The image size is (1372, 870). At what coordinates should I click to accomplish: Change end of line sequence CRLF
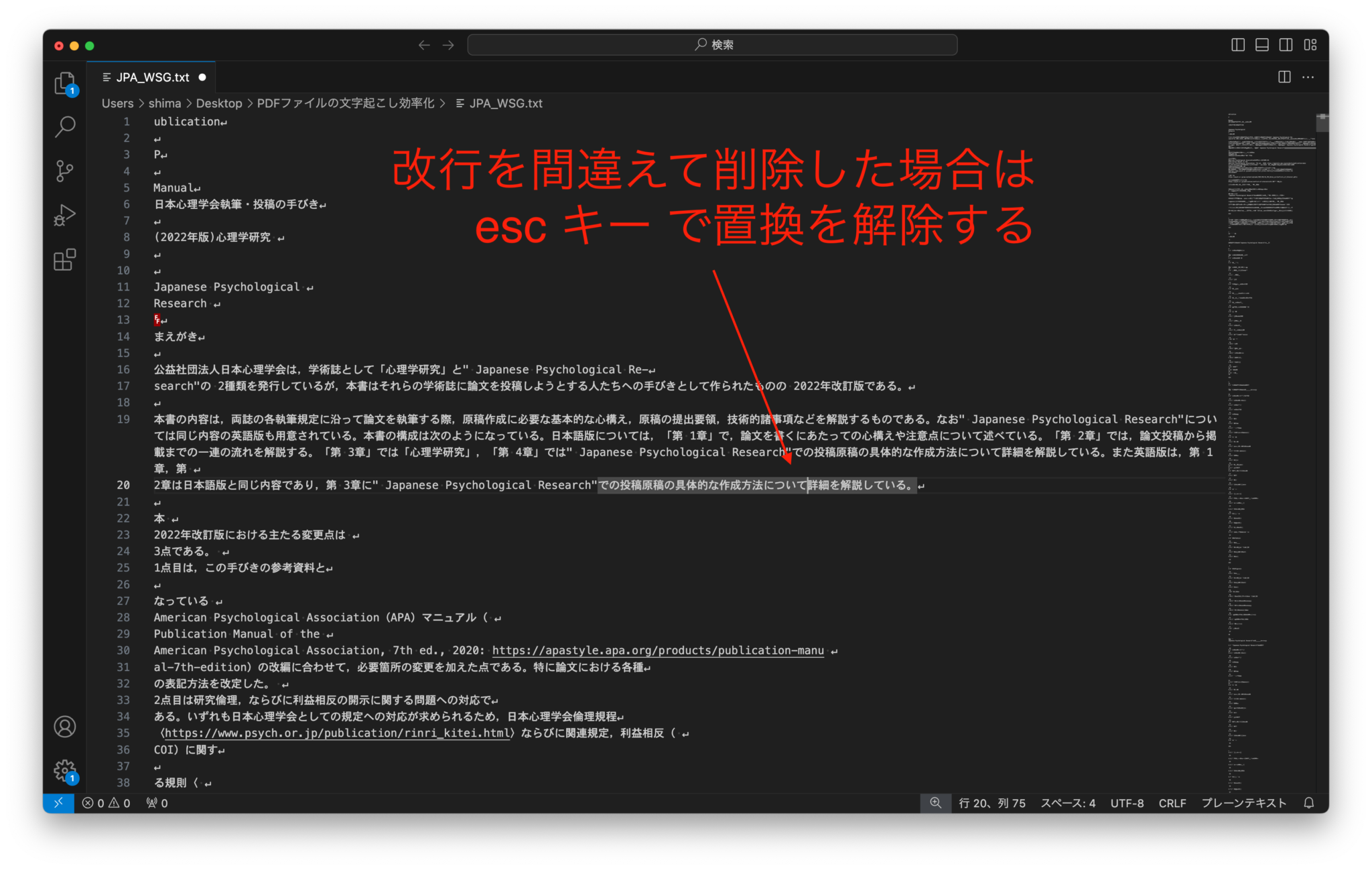click(x=1172, y=803)
